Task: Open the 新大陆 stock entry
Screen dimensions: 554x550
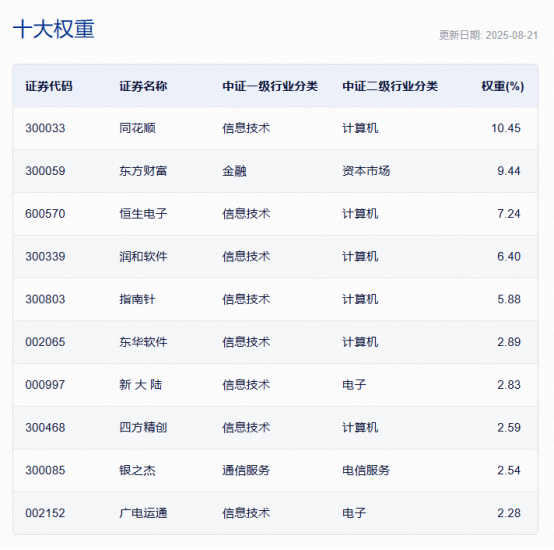Action: click(141, 385)
